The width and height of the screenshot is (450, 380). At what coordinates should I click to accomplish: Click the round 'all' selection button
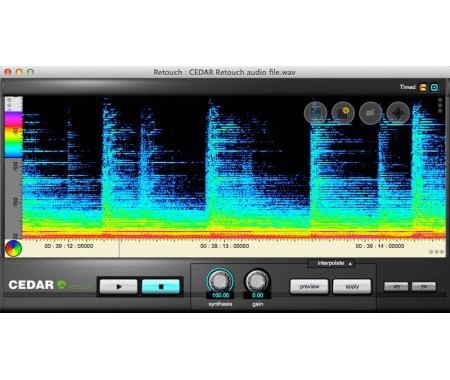(370, 113)
